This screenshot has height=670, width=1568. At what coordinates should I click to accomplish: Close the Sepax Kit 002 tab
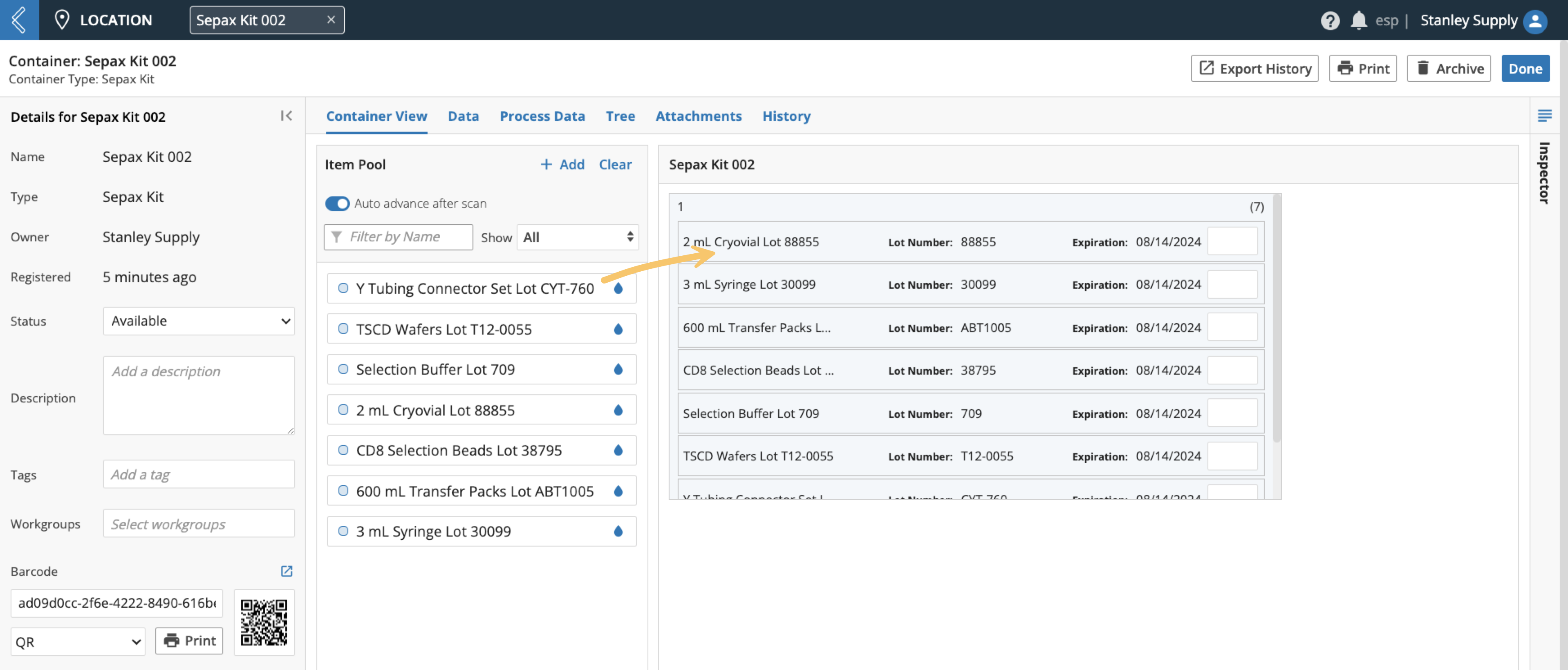click(x=331, y=20)
